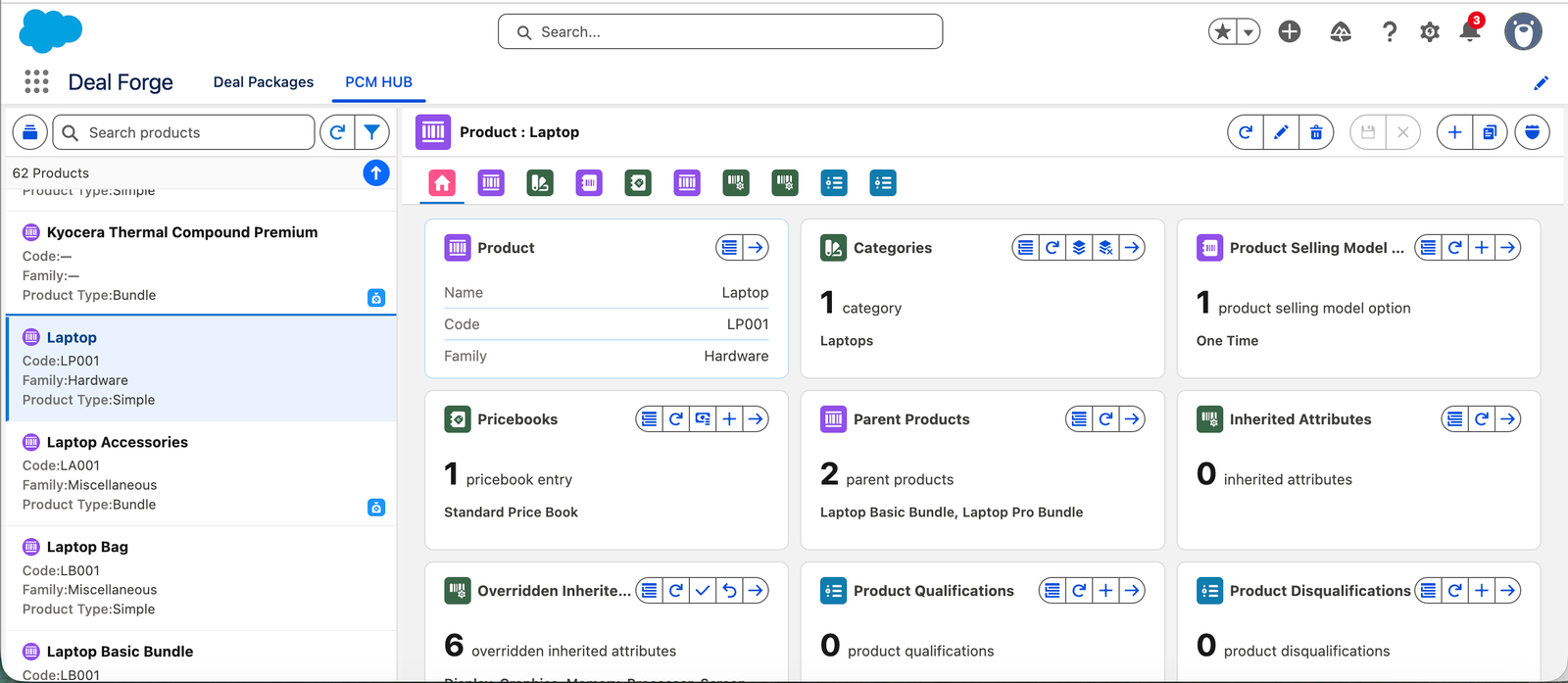The width and height of the screenshot is (1568, 683).
Task: Open the App Launcher dots grid
Action: 36,81
